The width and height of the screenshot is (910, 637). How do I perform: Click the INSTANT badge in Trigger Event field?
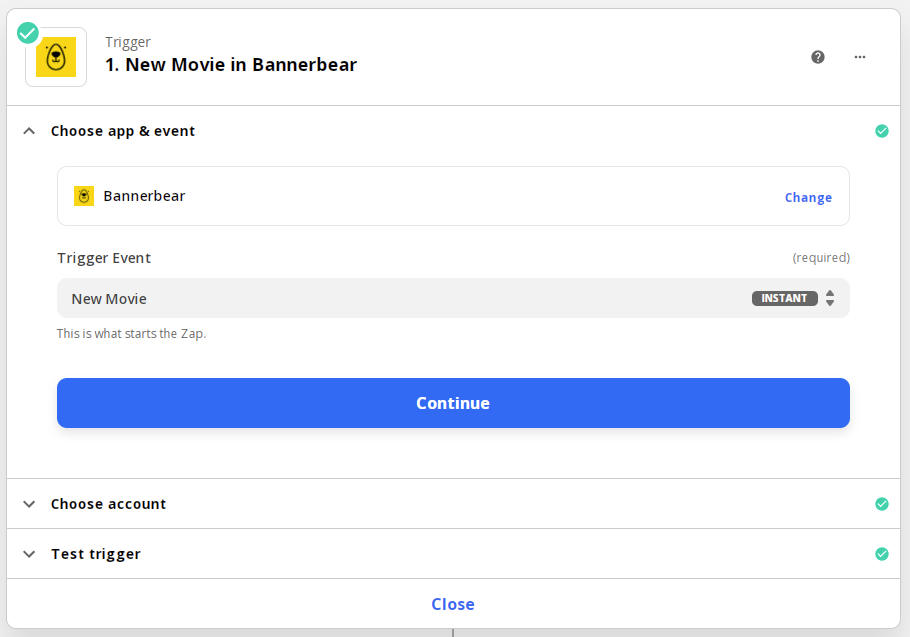[x=784, y=298]
